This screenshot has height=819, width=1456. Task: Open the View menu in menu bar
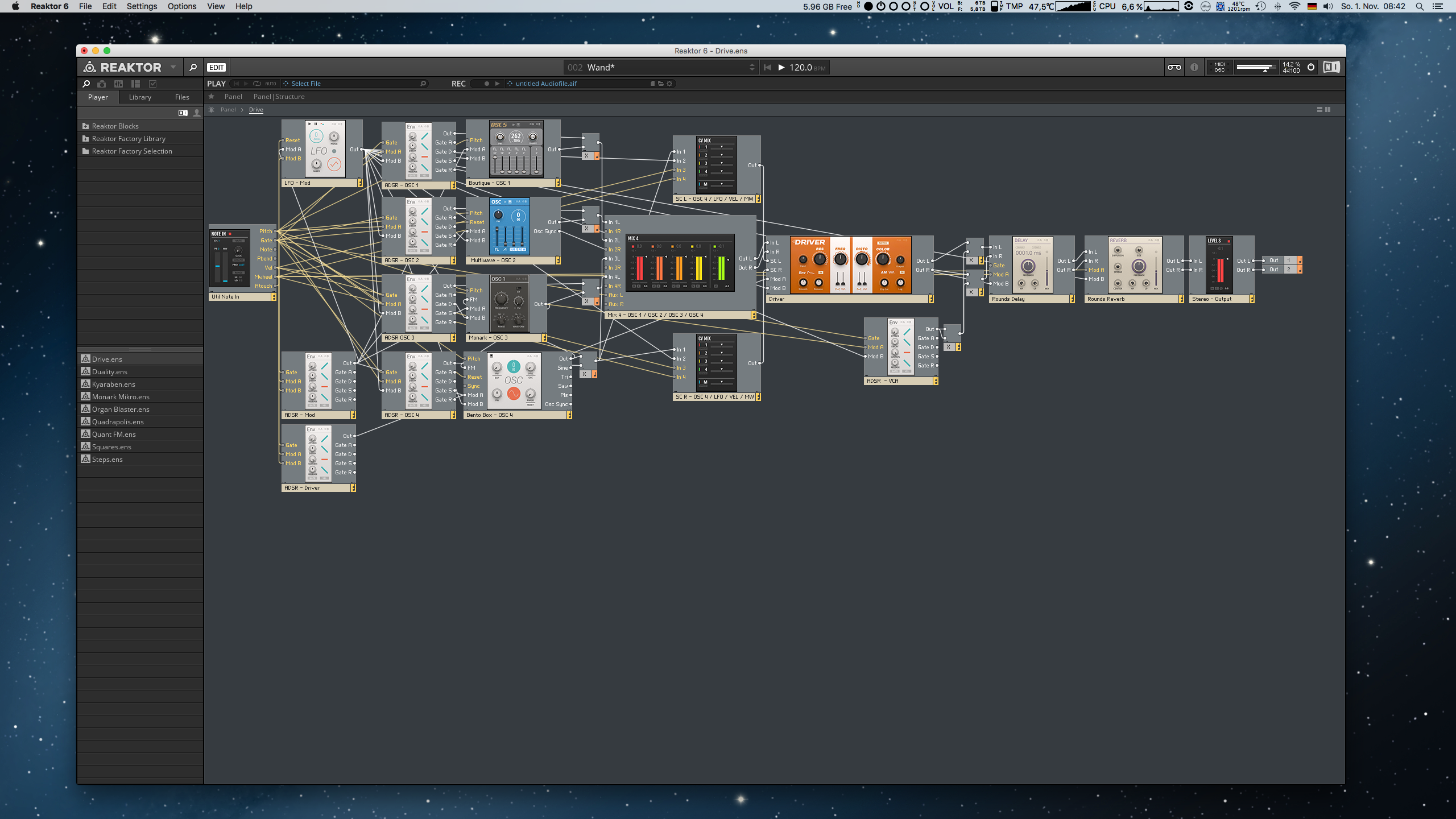pyautogui.click(x=216, y=6)
